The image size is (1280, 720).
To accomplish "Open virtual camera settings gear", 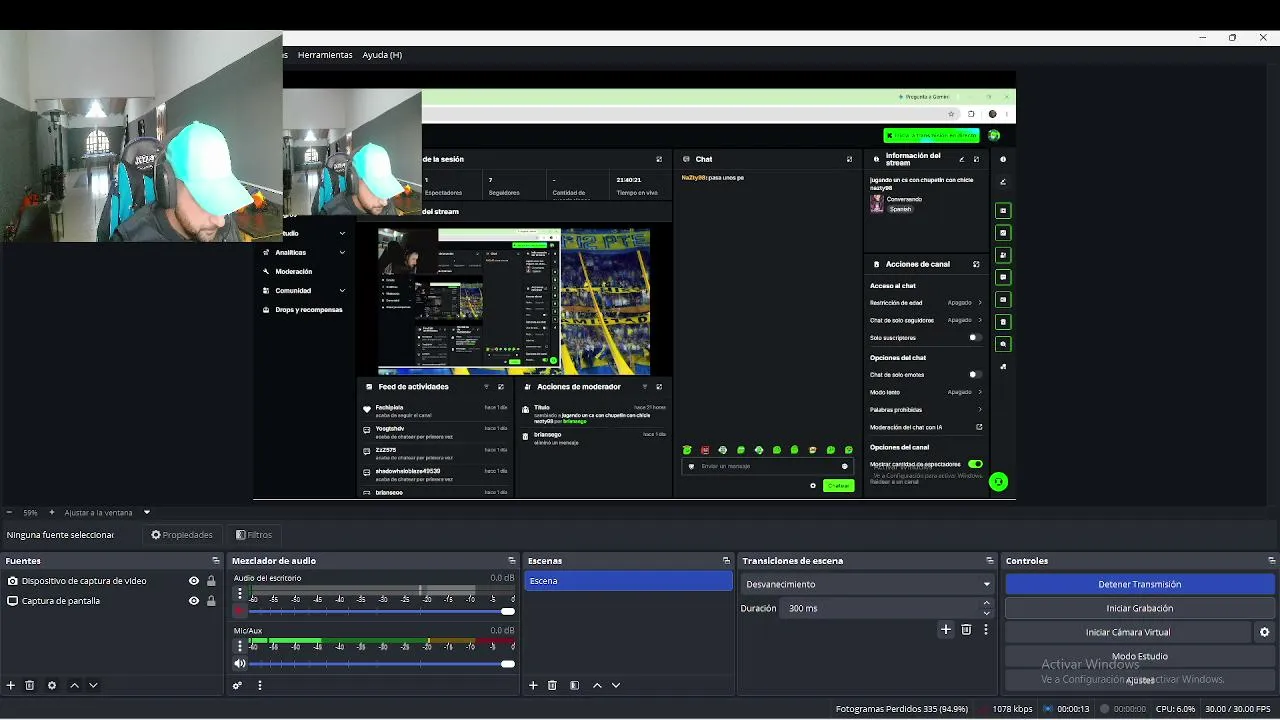I will pos(1264,632).
